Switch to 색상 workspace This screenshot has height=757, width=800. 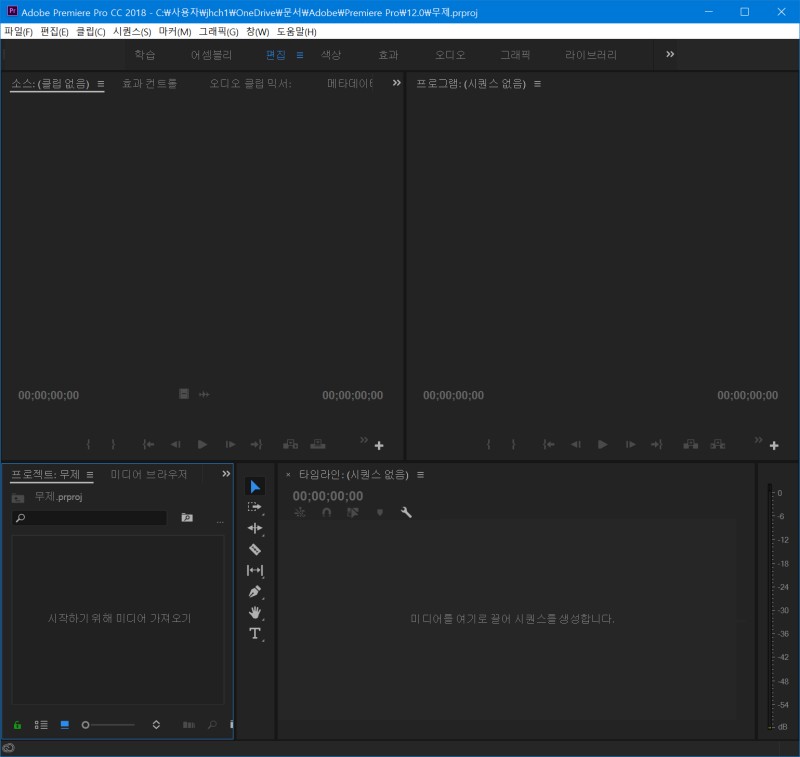coord(331,55)
